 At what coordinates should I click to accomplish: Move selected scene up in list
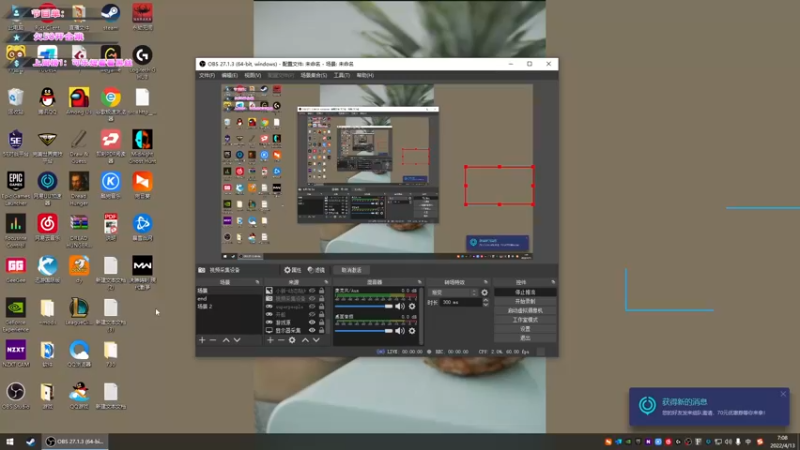[x=226, y=340]
